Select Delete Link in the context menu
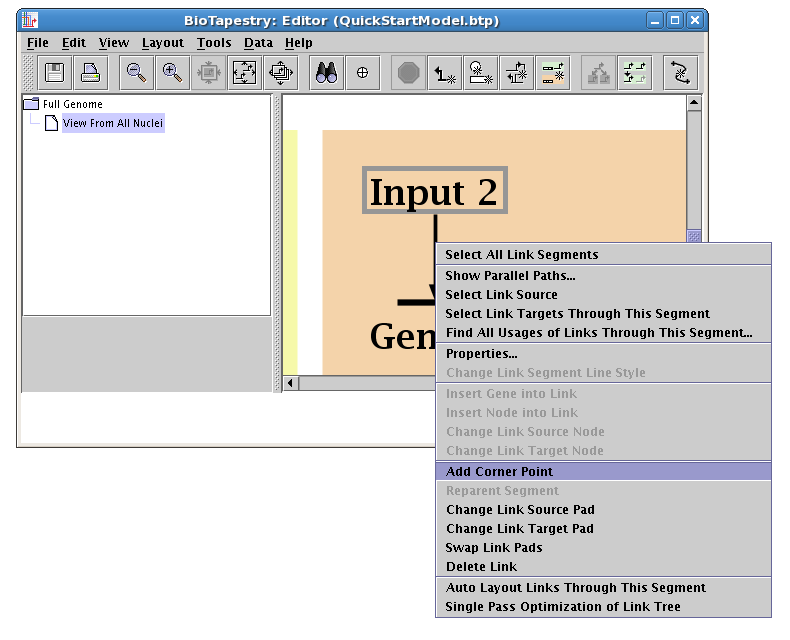The height and width of the screenshot is (640, 790). [481, 567]
